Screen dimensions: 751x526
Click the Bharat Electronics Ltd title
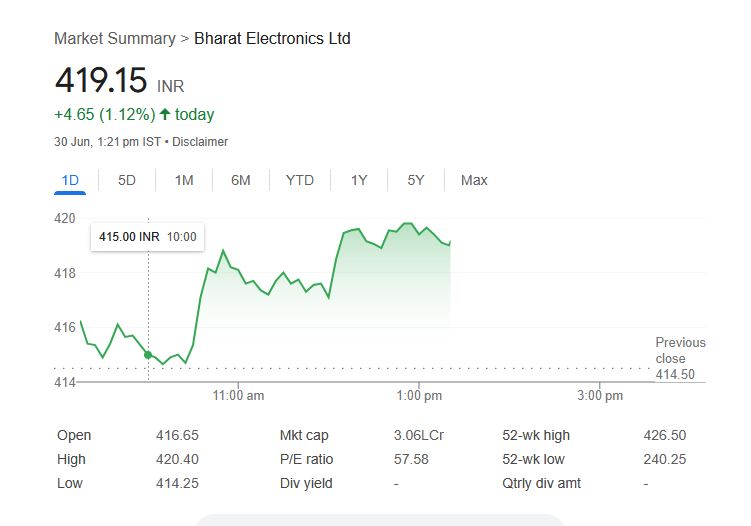pyautogui.click(x=272, y=39)
